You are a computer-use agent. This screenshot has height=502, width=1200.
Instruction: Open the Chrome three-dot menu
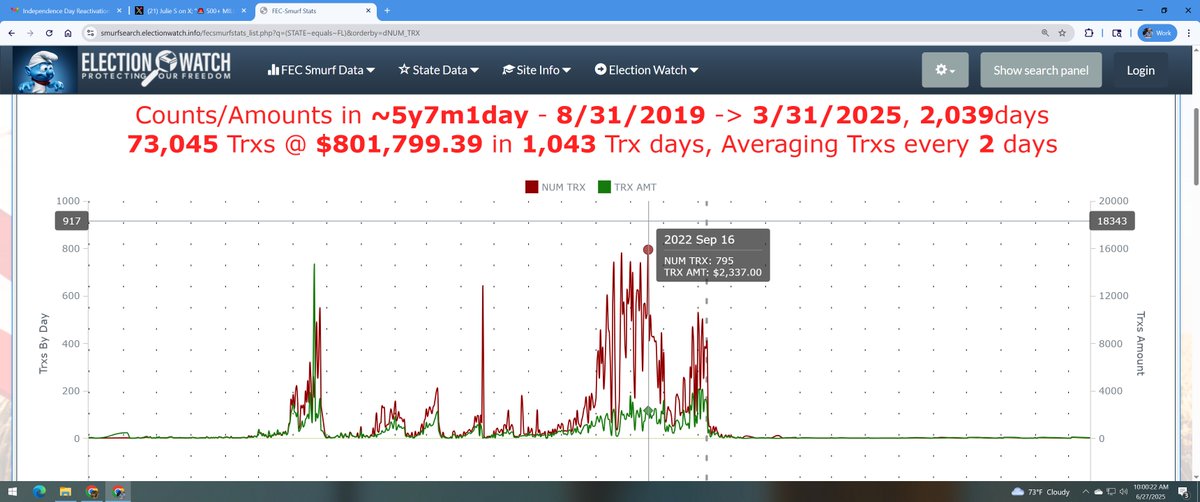click(1187, 32)
